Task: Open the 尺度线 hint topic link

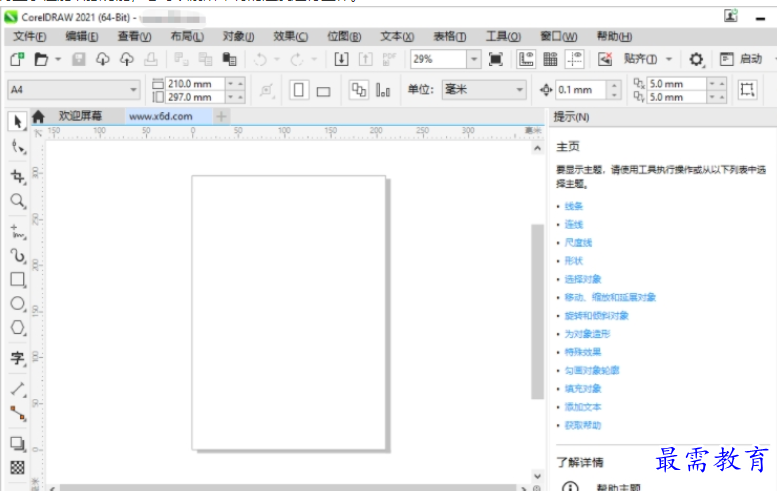Action: (578, 243)
